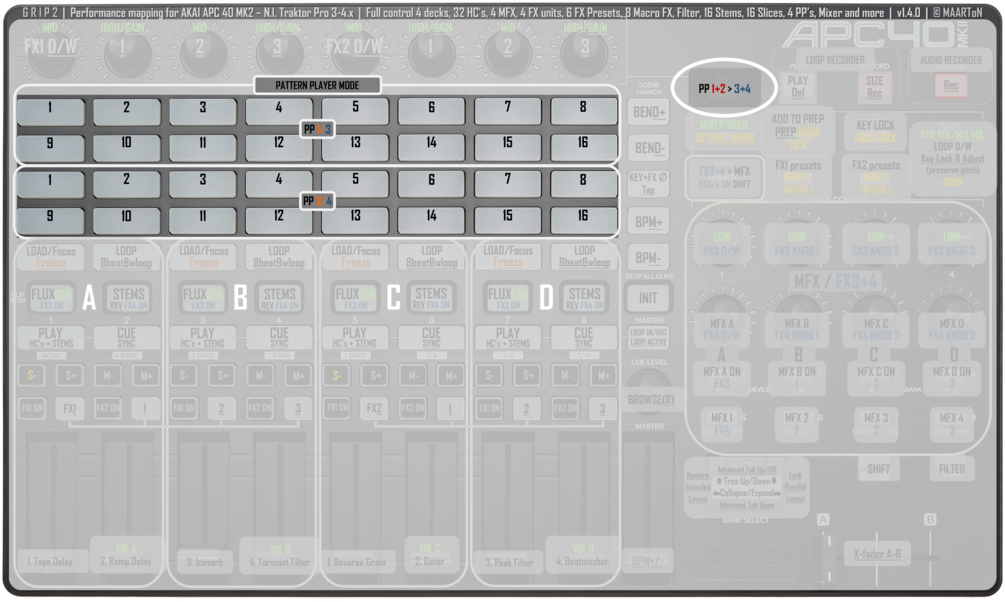
Task: Toggle the KEY LOCK GRID LOCK button
Action: tap(875, 131)
